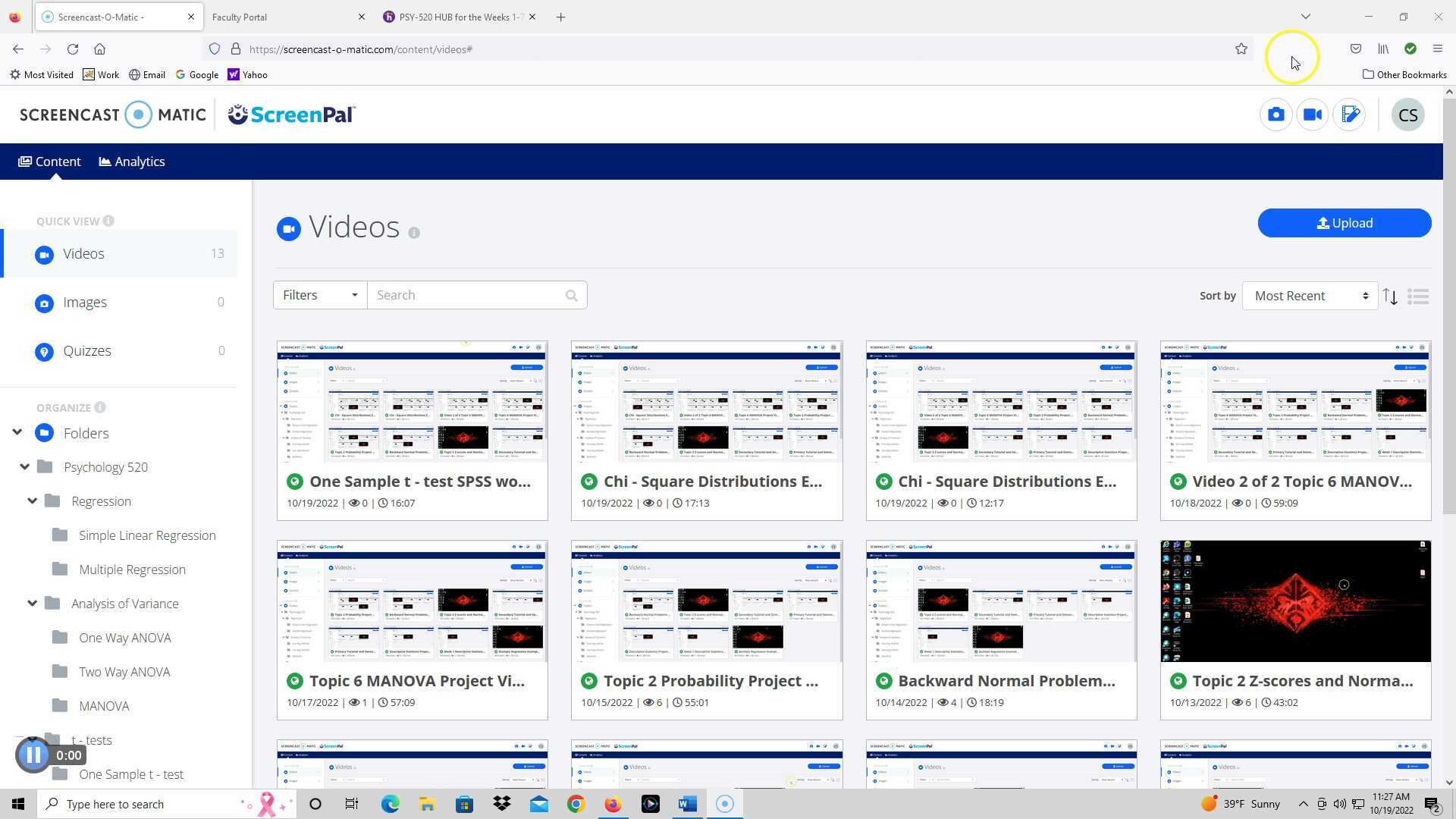Screen dimensions: 1456x819
Task: Reverse sort order arrows icon
Action: pyautogui.click(x=1389, y=297)
